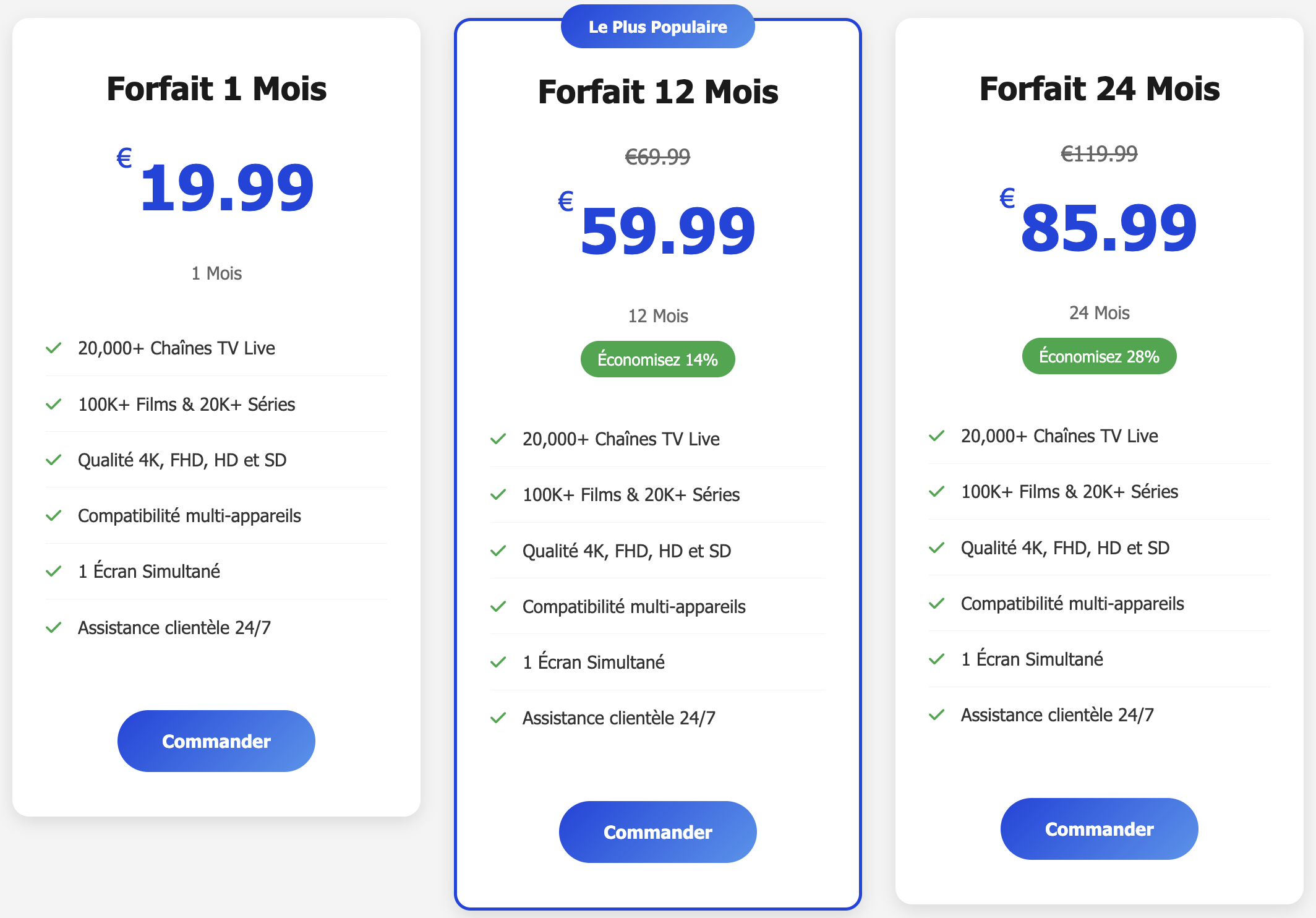
Task: Click checkmark beside Qualité 4K, 1 Mois plan
Action: (54, 460)
